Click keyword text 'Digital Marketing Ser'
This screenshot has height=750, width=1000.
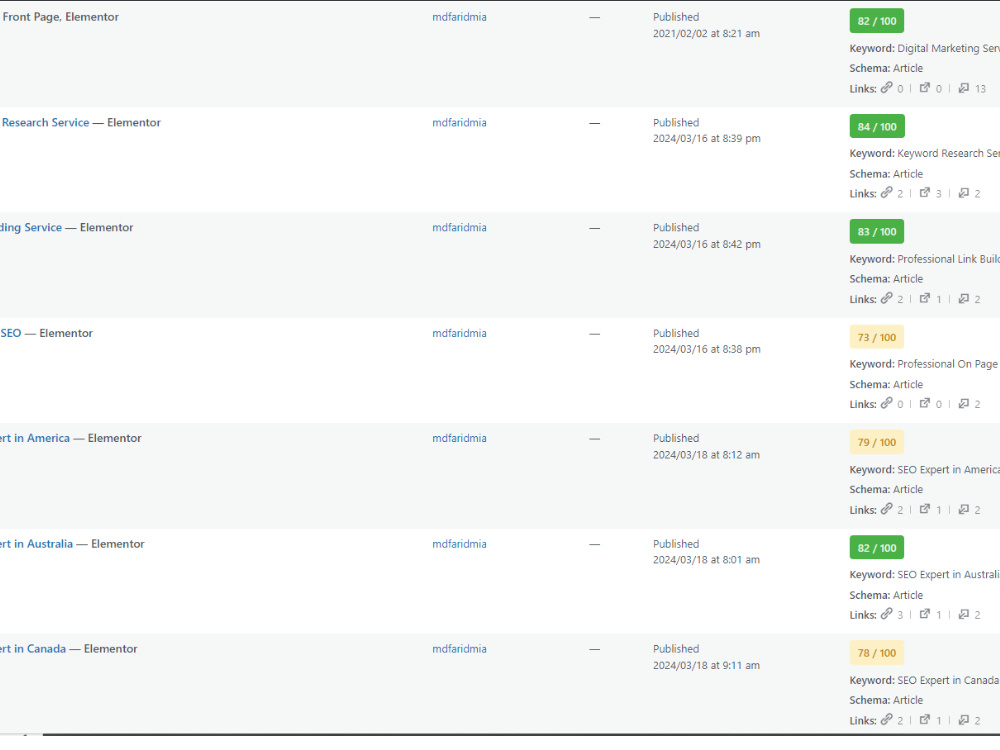tap(948, 48)
